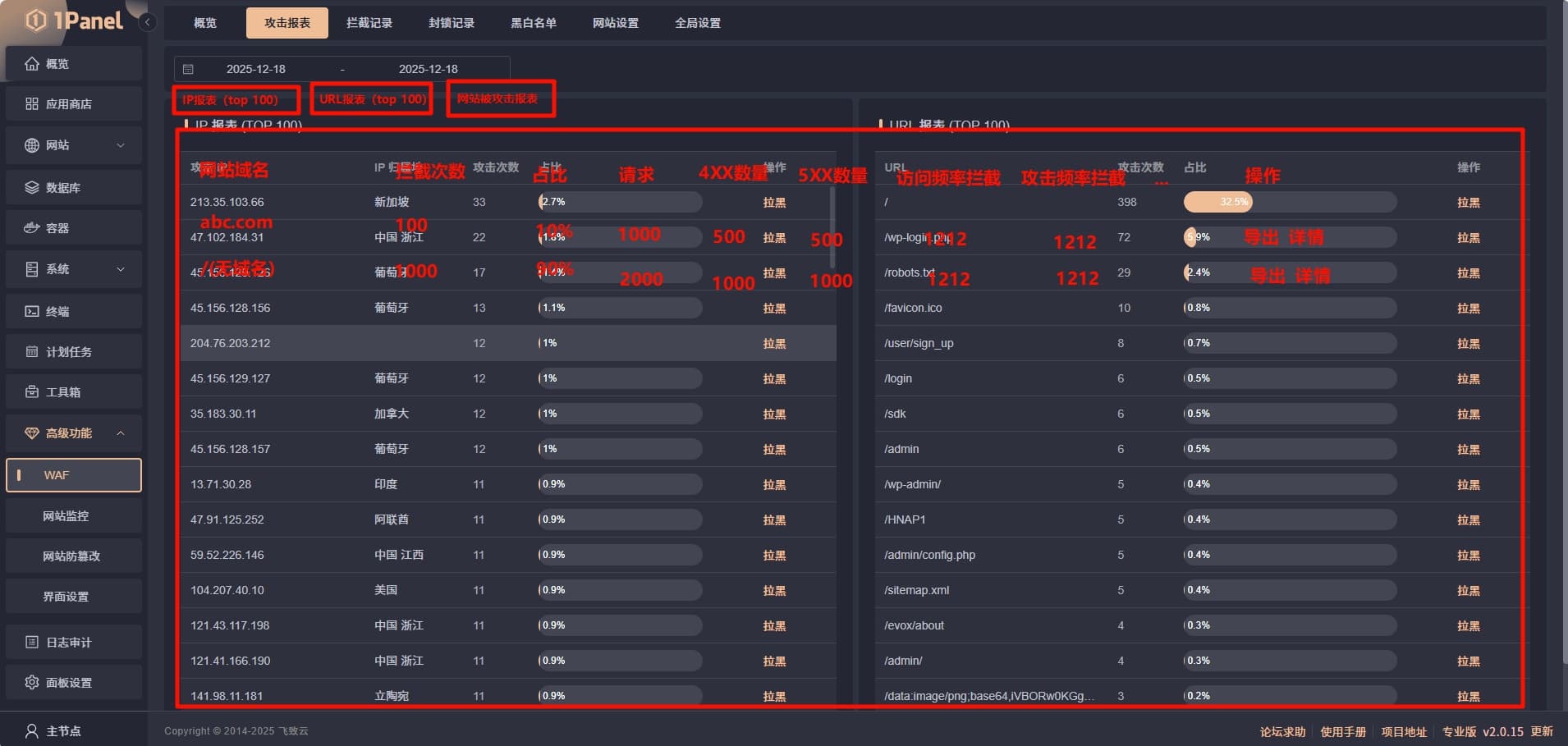The height and width of the screenshot is (746, 1568).
Task: Open 计划任务 via its calendar icon
Action: (x=32, y=352)
